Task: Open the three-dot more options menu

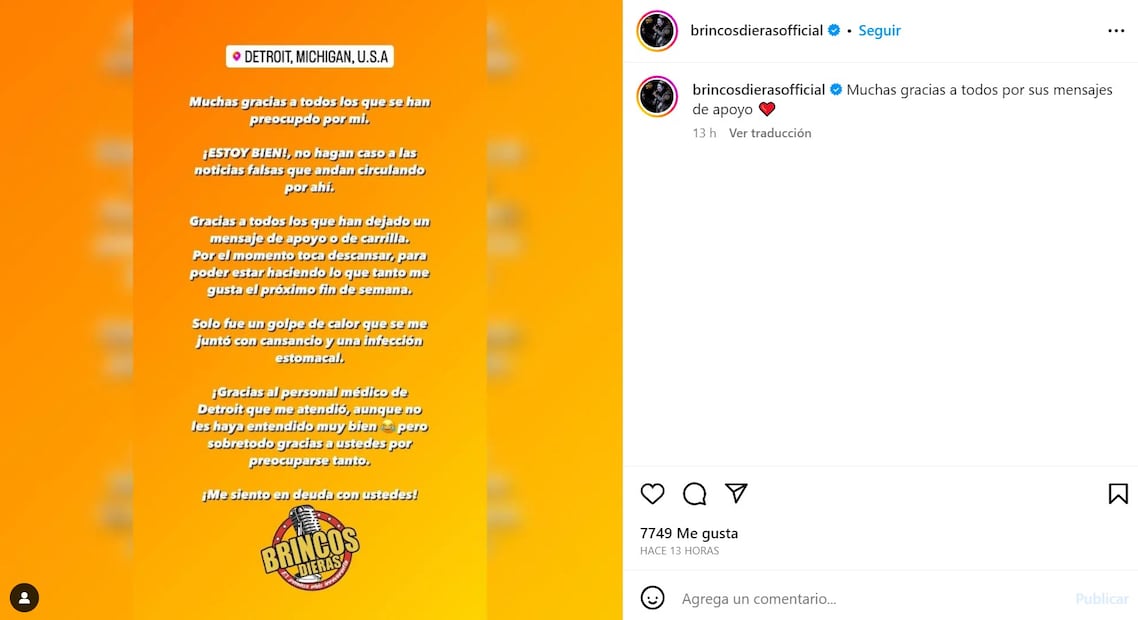Action: coord(1116,30)
